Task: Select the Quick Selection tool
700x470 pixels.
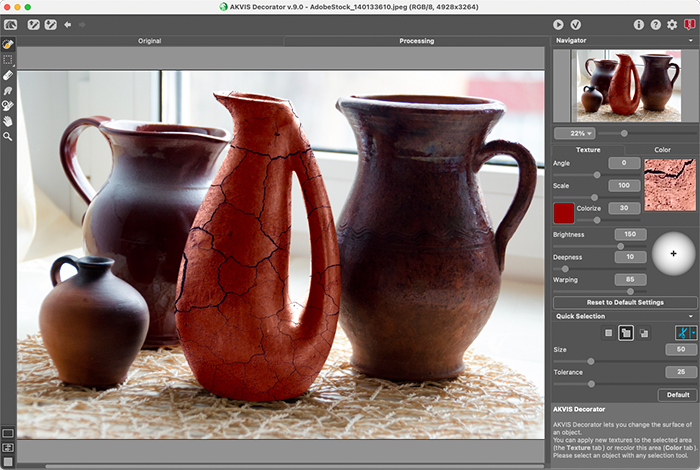Action: (x=8, y=45)
